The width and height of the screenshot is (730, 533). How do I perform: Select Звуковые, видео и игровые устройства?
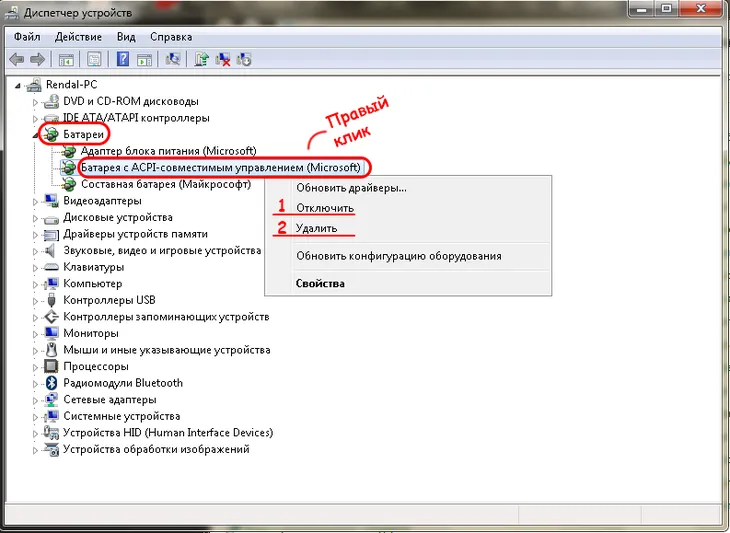[162, 250]
